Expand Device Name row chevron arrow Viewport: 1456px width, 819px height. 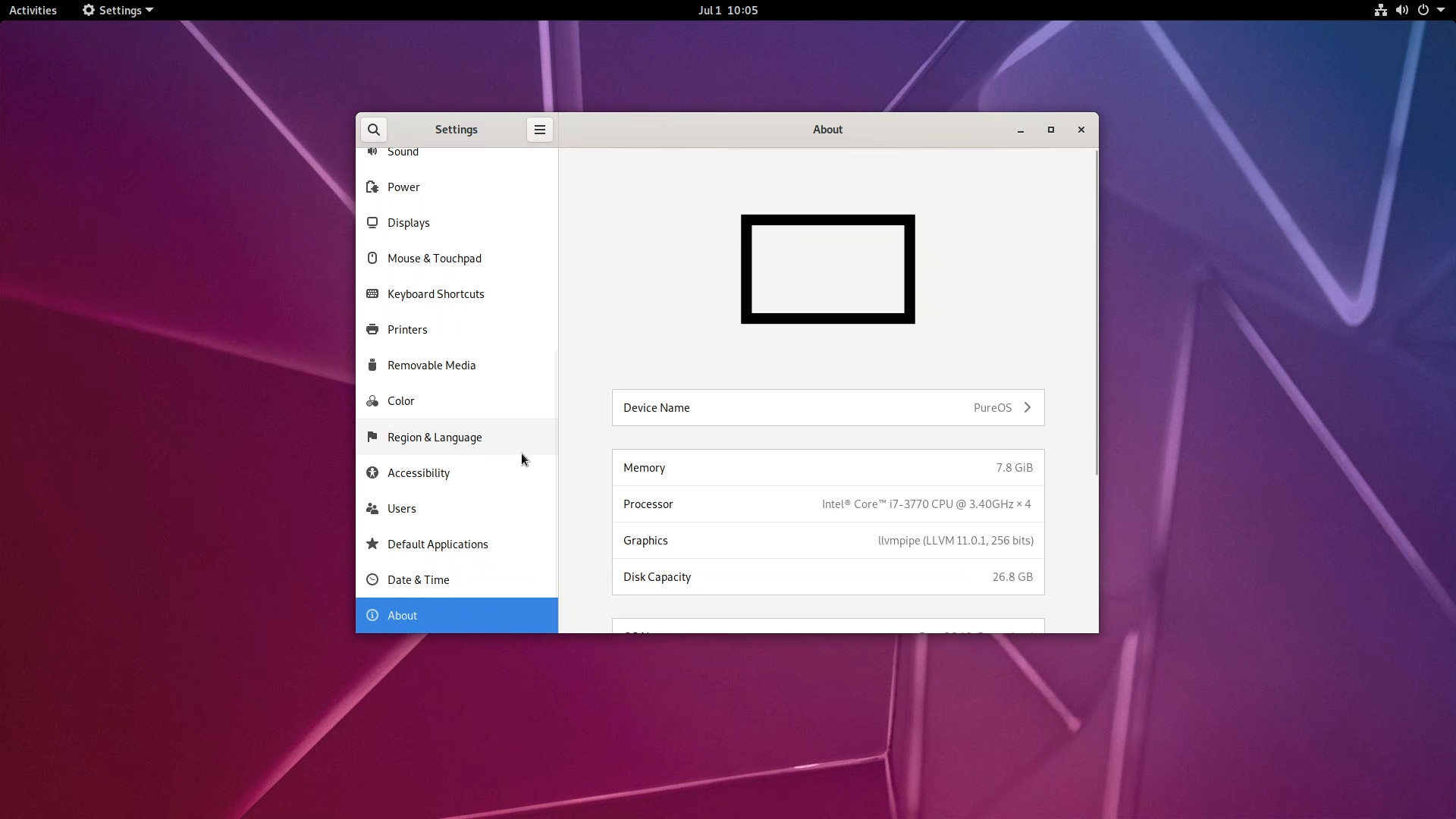tap(1028, 408)
